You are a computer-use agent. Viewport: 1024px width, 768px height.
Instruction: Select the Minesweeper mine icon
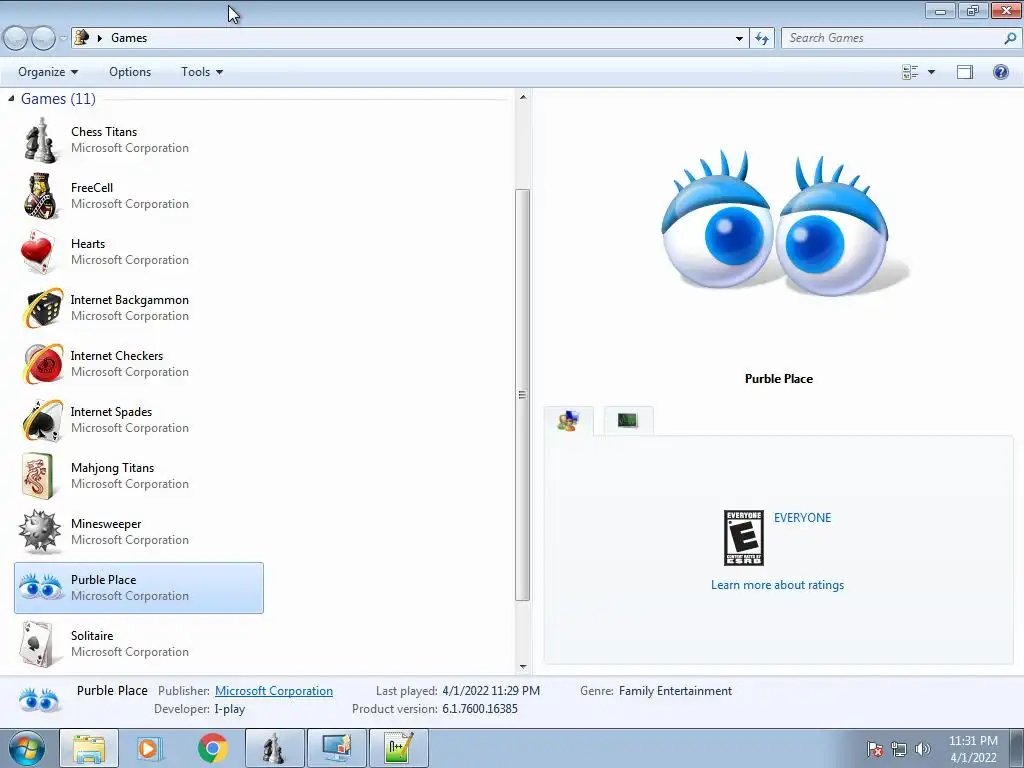pos(40,532)
